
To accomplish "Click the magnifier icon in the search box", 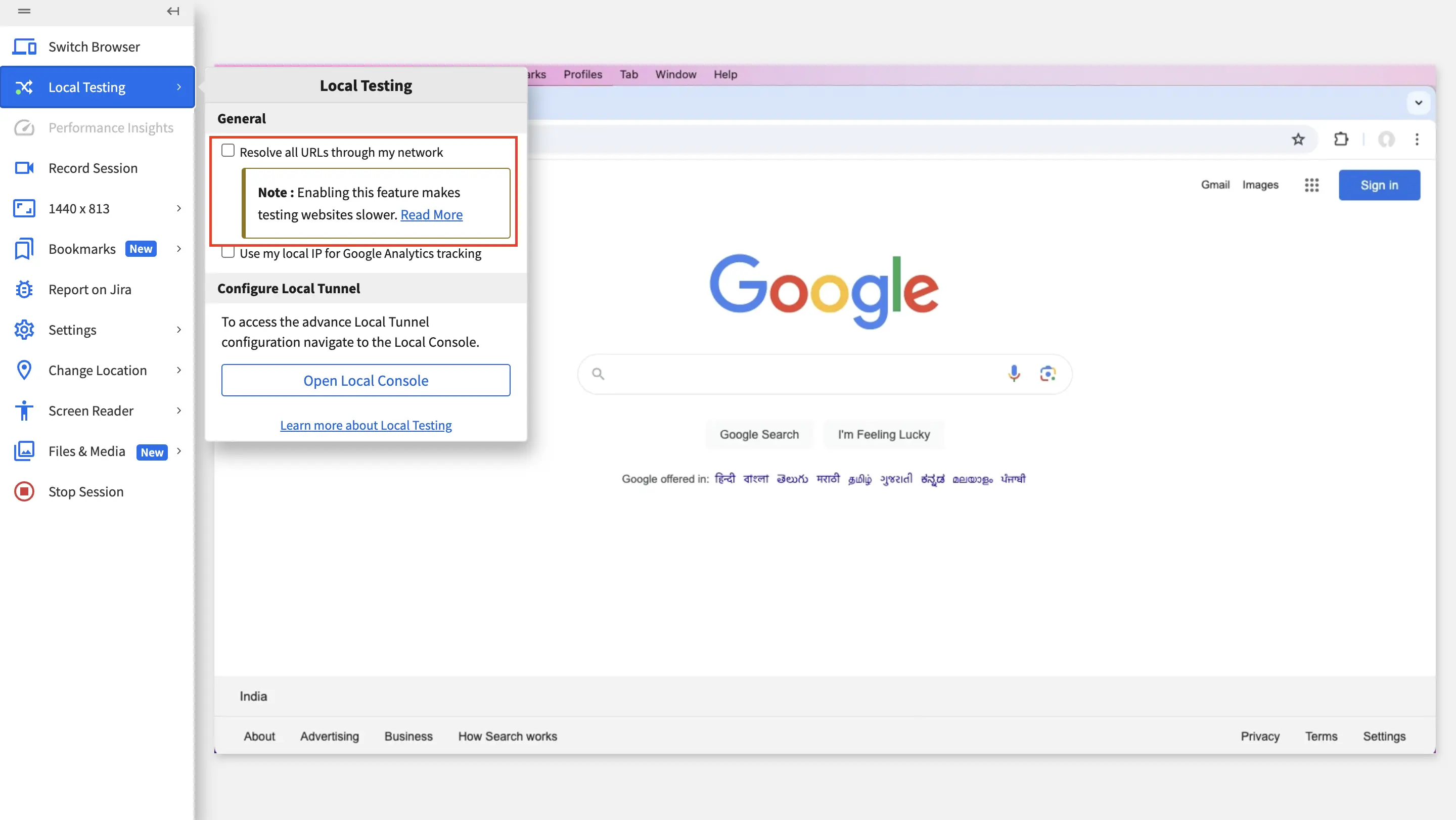I will click(x=598, y=374).
